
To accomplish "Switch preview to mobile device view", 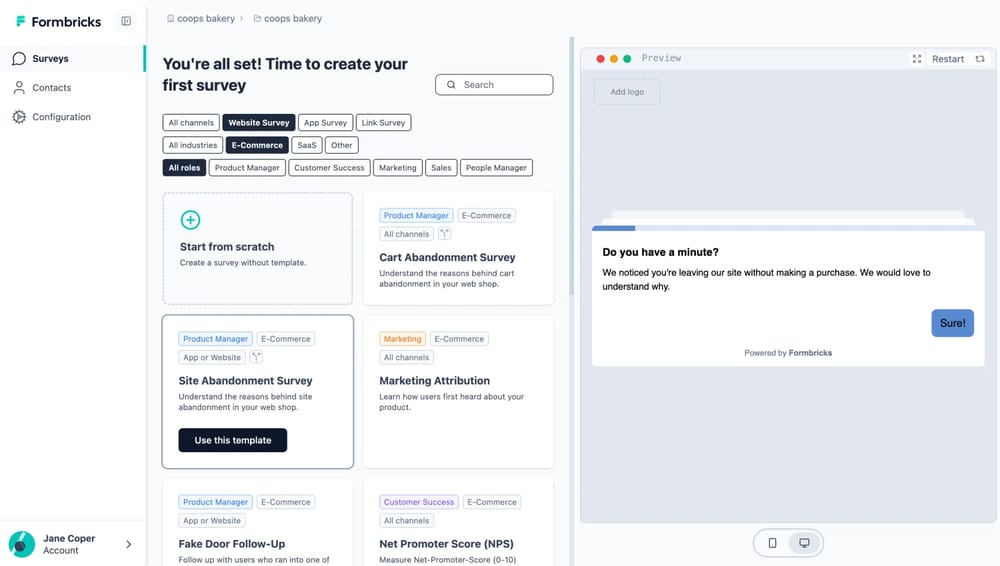I will pyautogui.click(x=772, y=543).
